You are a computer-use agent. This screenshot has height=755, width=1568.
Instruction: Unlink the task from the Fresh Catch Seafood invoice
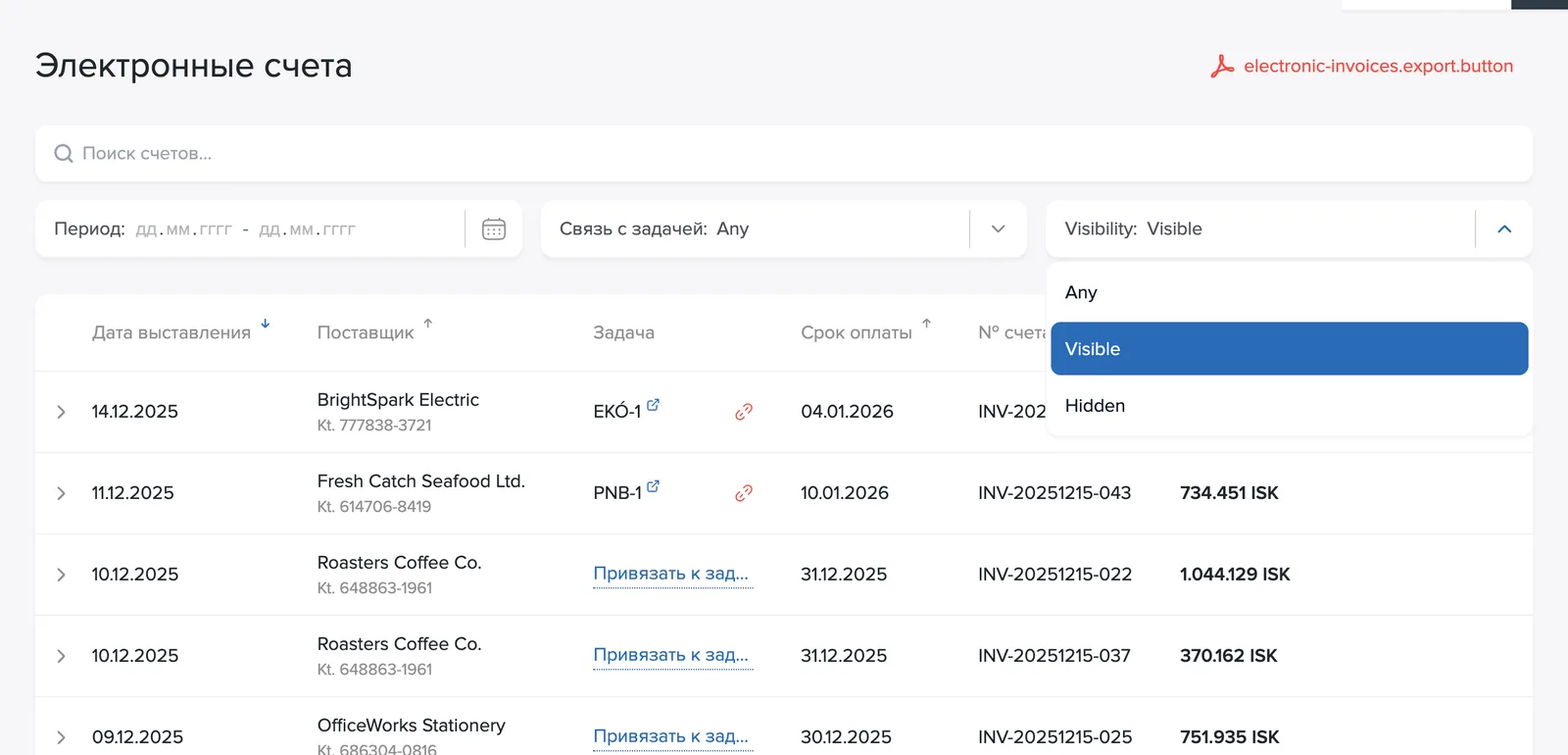[x=744, y=493]
